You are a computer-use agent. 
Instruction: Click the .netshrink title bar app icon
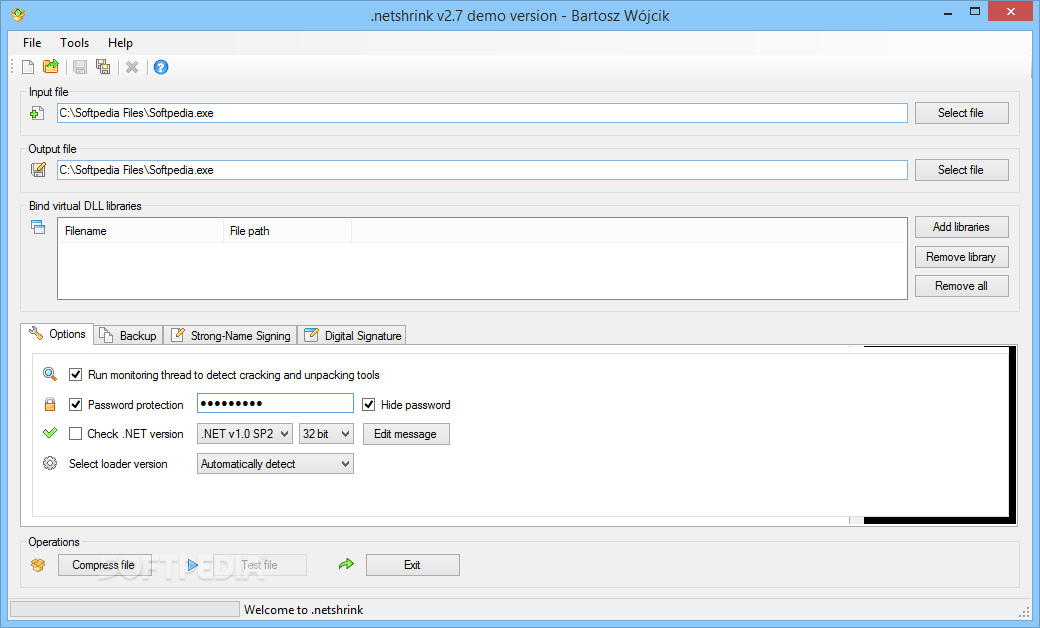pos(18,14)
